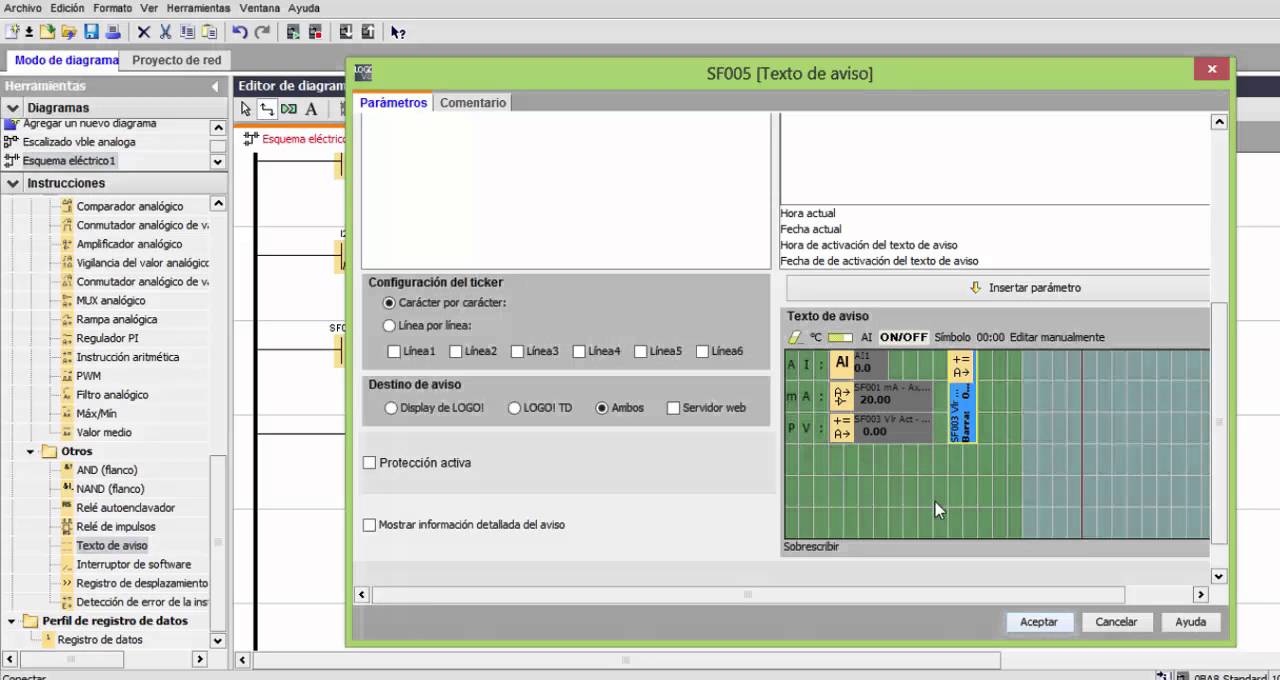Viewport: 1280px width, 680px height.
Task: Stop LOGO! with the red-square device icon
Action: pyautogui.click(x=315, y=32)
